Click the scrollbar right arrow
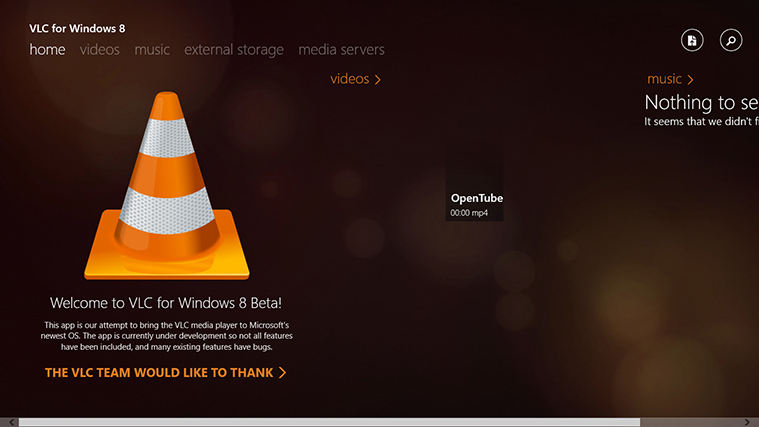The height and width of the screenshot is (427, 759). click(x=747, y=422)
